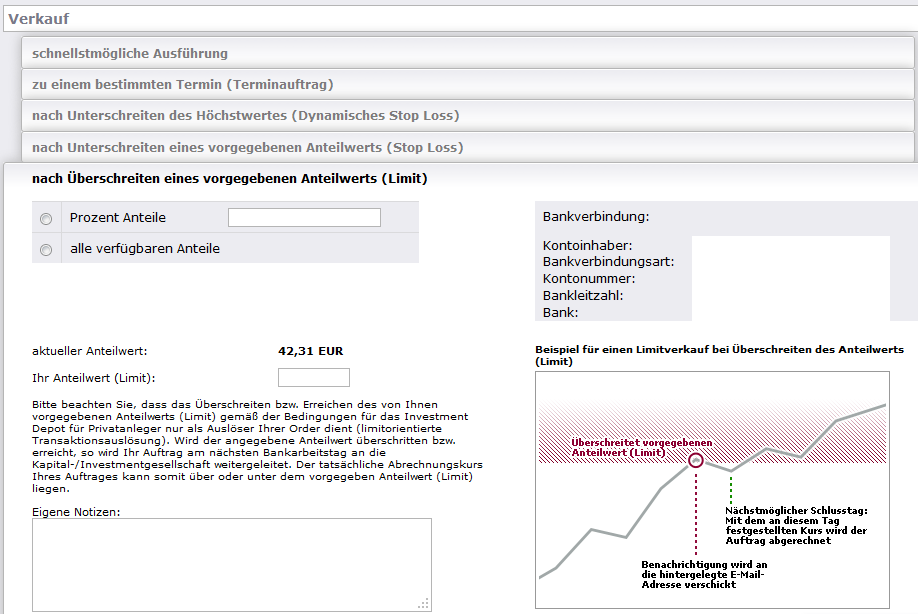Expand the schnellstmögliche Ausführung section
918x614 pixels.
click(x=467, y=53)
